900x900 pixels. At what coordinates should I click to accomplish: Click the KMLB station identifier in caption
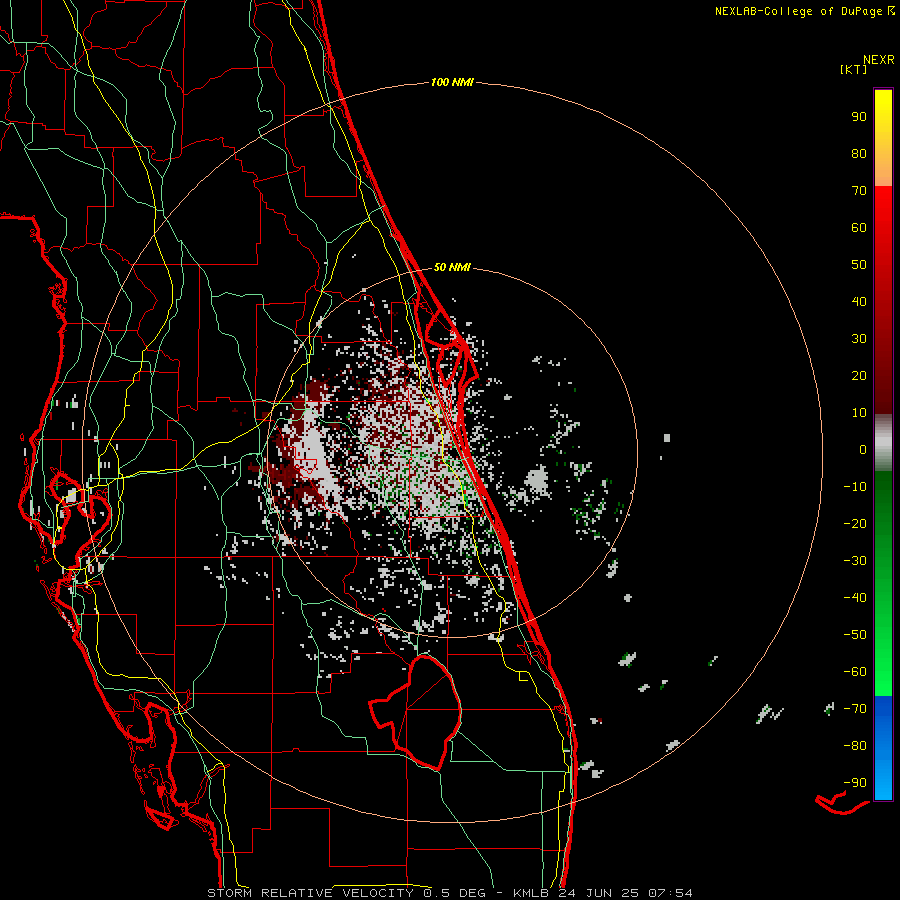tap(531, 893)
